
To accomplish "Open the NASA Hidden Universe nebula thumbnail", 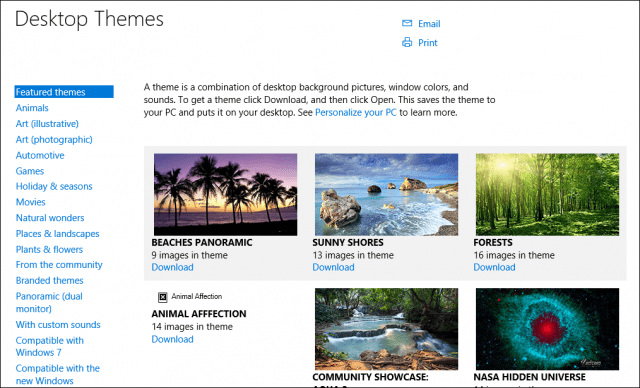I will point(547,329).
